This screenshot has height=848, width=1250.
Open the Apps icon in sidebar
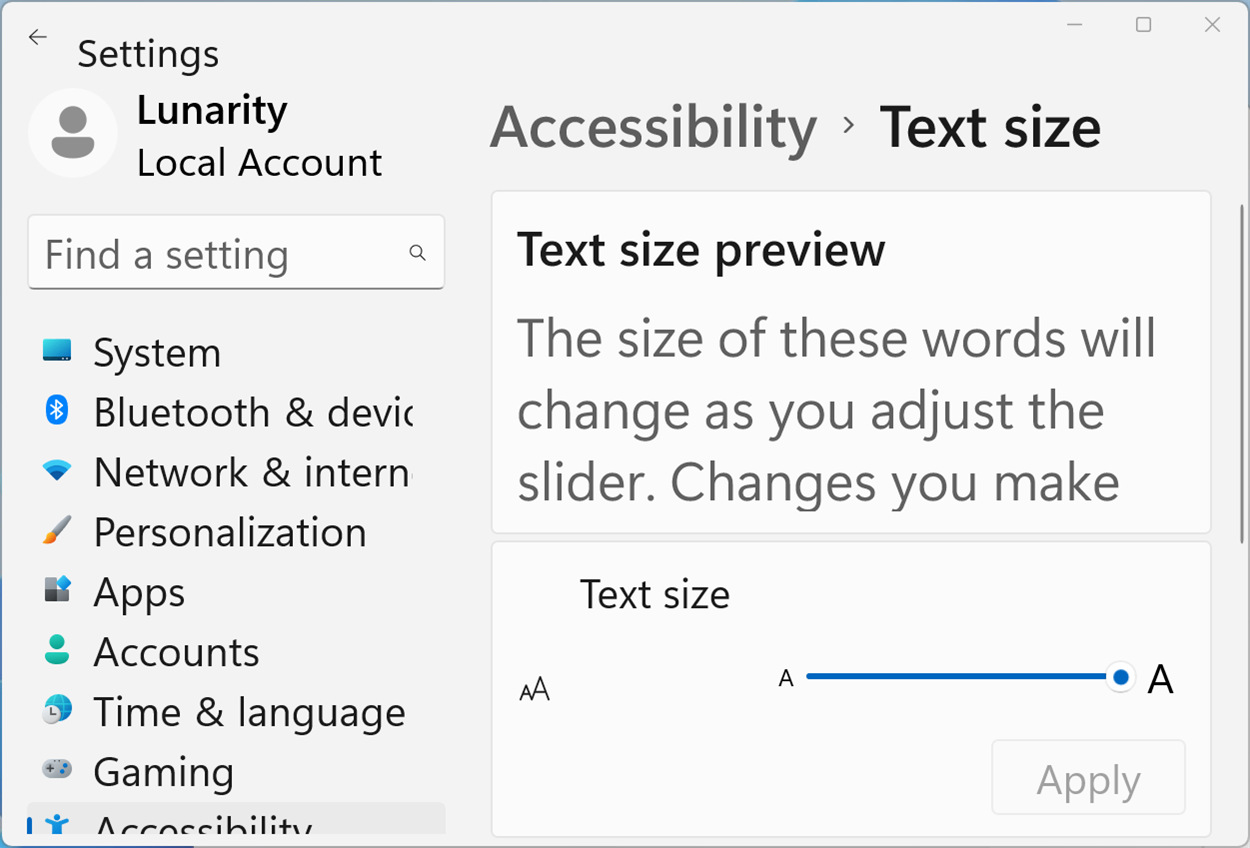pyautogui.click(x=57, y=591)
